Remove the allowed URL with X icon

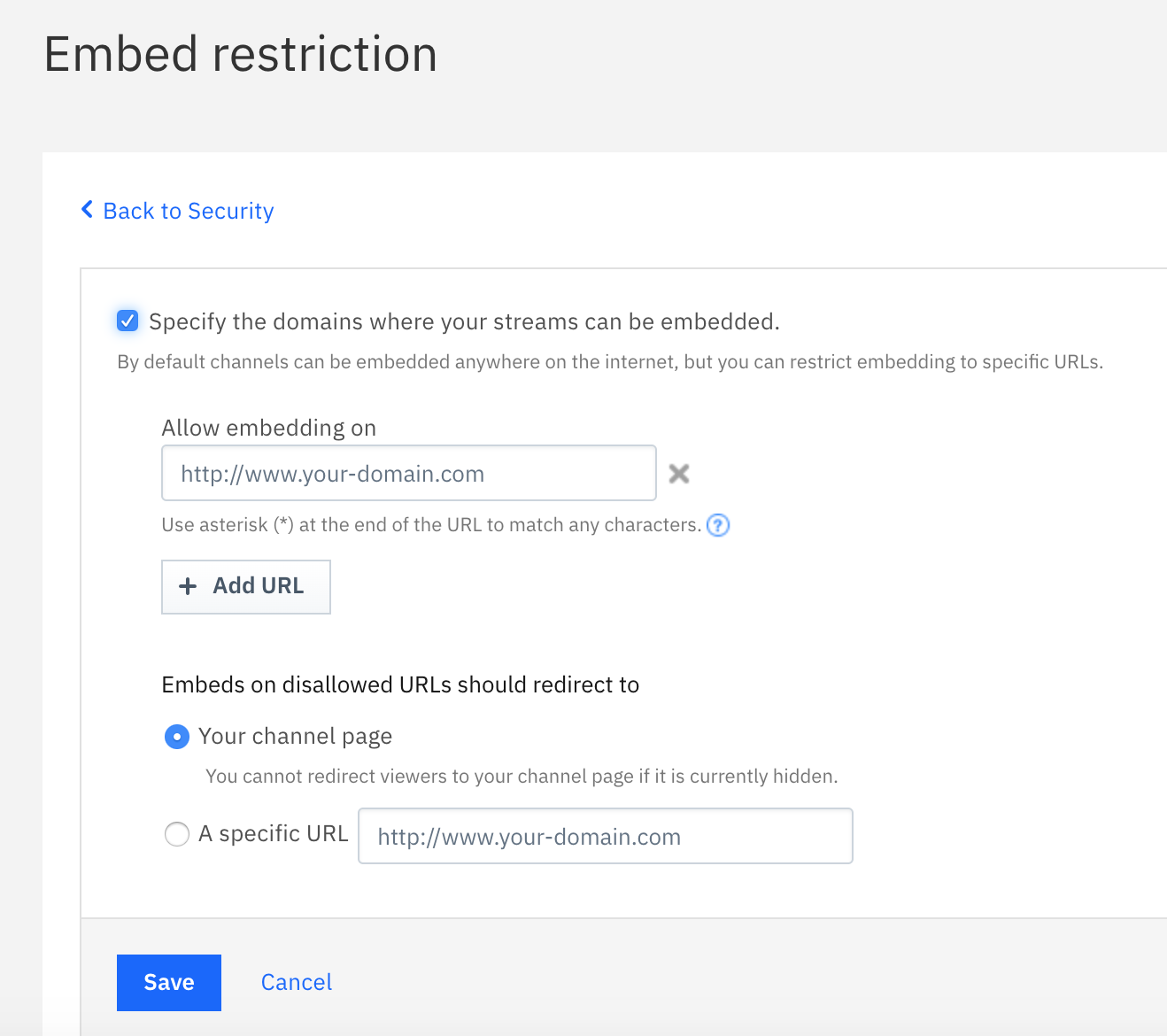point(679,474)
